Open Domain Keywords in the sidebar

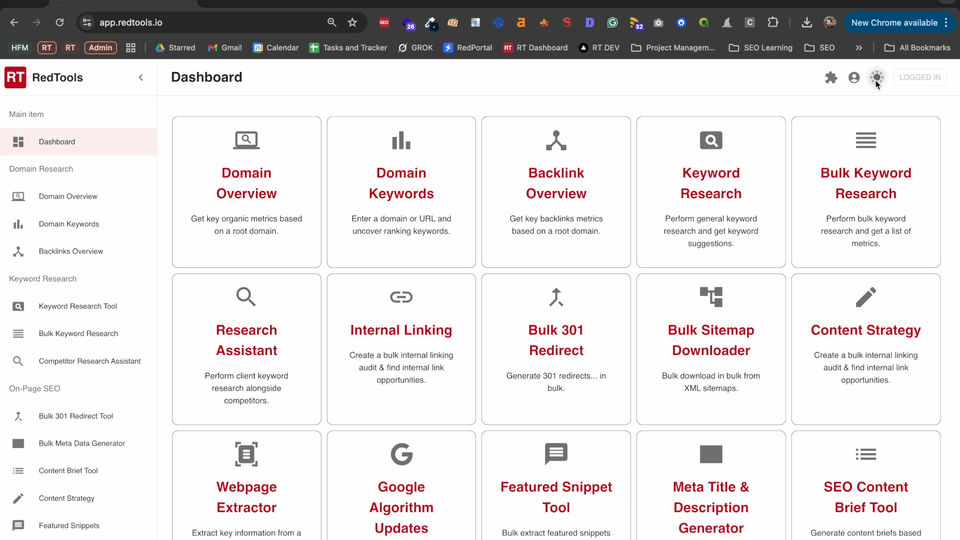78,224
